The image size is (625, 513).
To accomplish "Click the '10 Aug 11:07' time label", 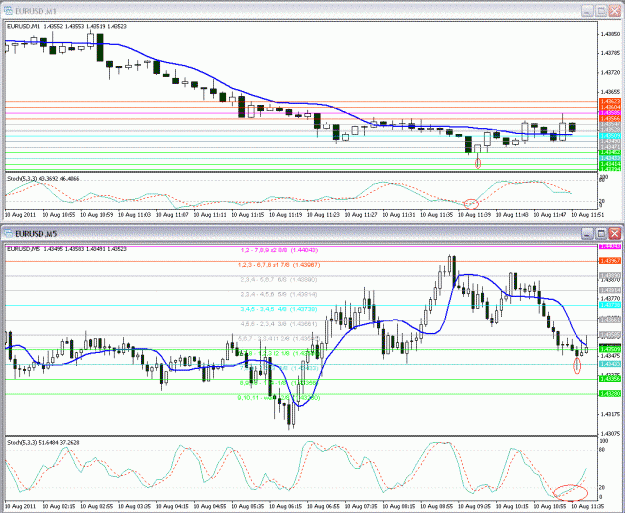I will pos(172,215).
